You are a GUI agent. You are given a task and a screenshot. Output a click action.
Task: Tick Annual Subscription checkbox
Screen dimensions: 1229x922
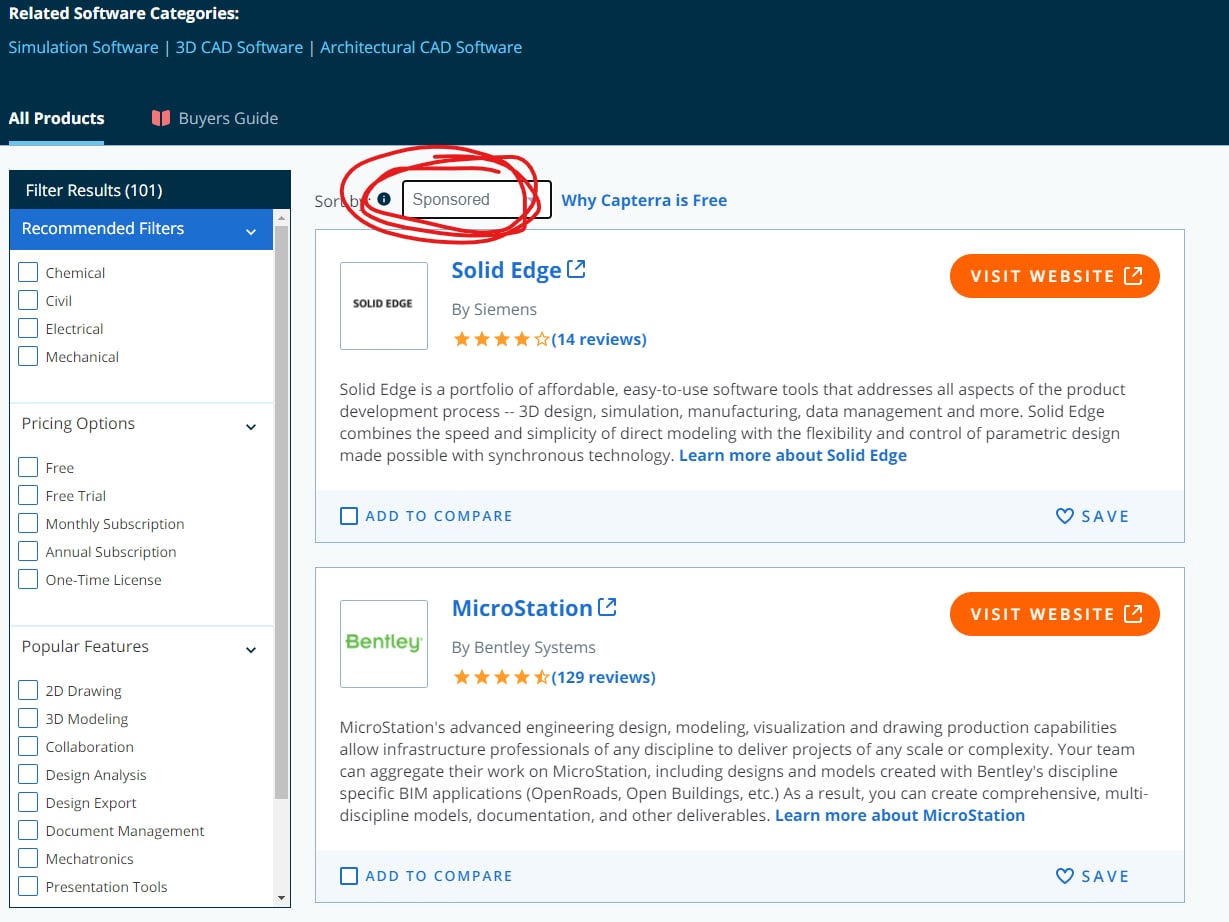[28, 551]
